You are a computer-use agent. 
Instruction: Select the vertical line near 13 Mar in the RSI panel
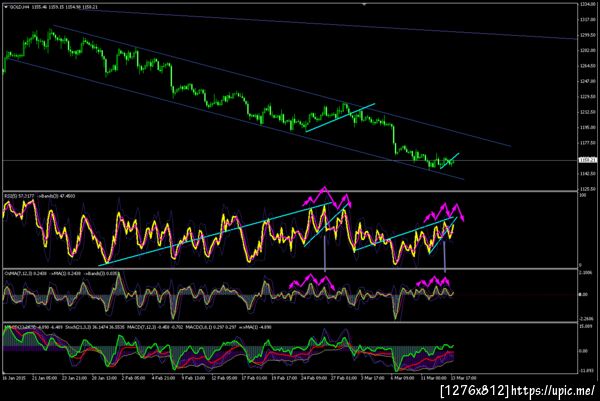coord(445,256)
